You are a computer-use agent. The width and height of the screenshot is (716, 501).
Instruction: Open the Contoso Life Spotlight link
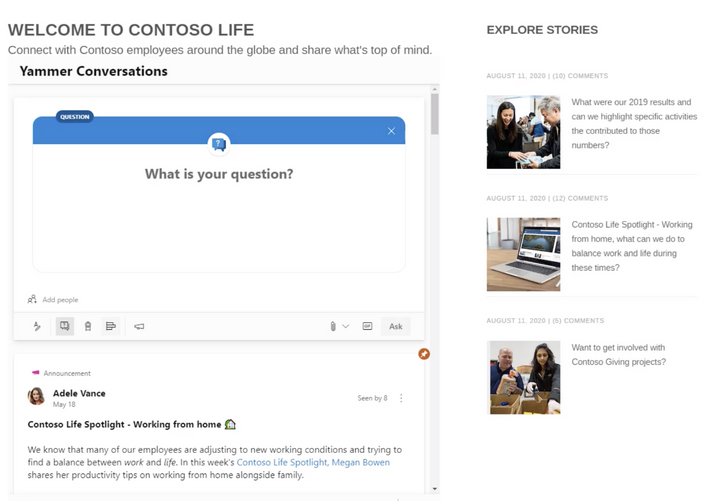tap(282, 462)
